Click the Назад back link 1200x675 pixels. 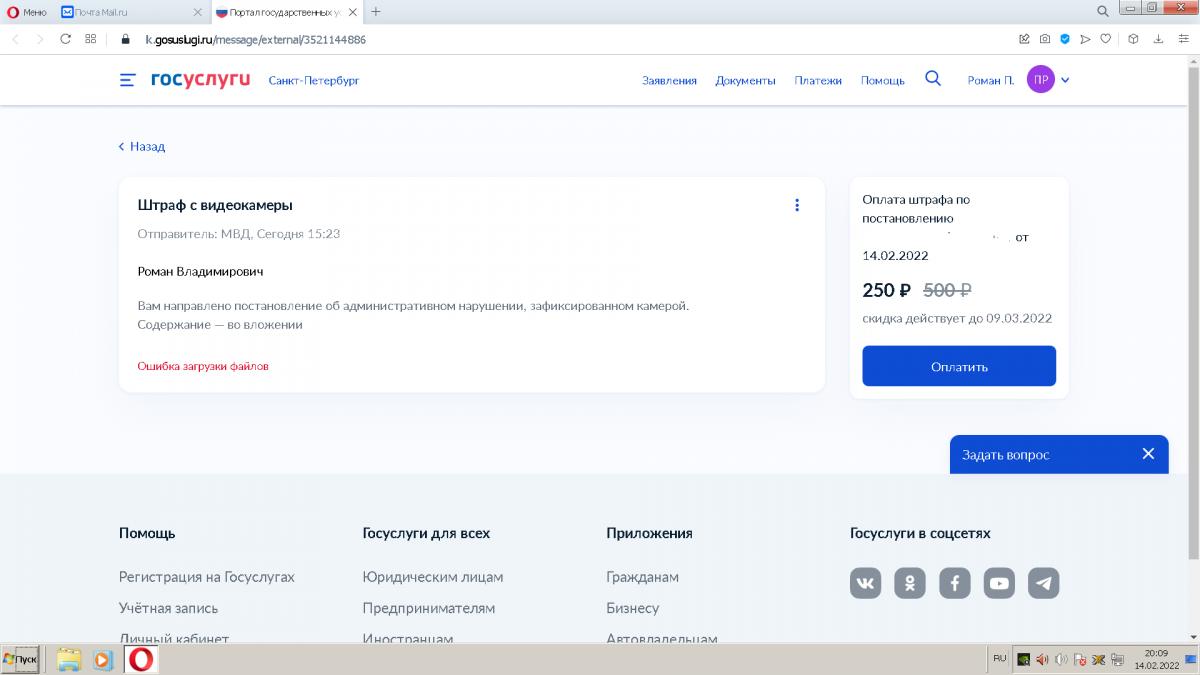coord(141,146)
